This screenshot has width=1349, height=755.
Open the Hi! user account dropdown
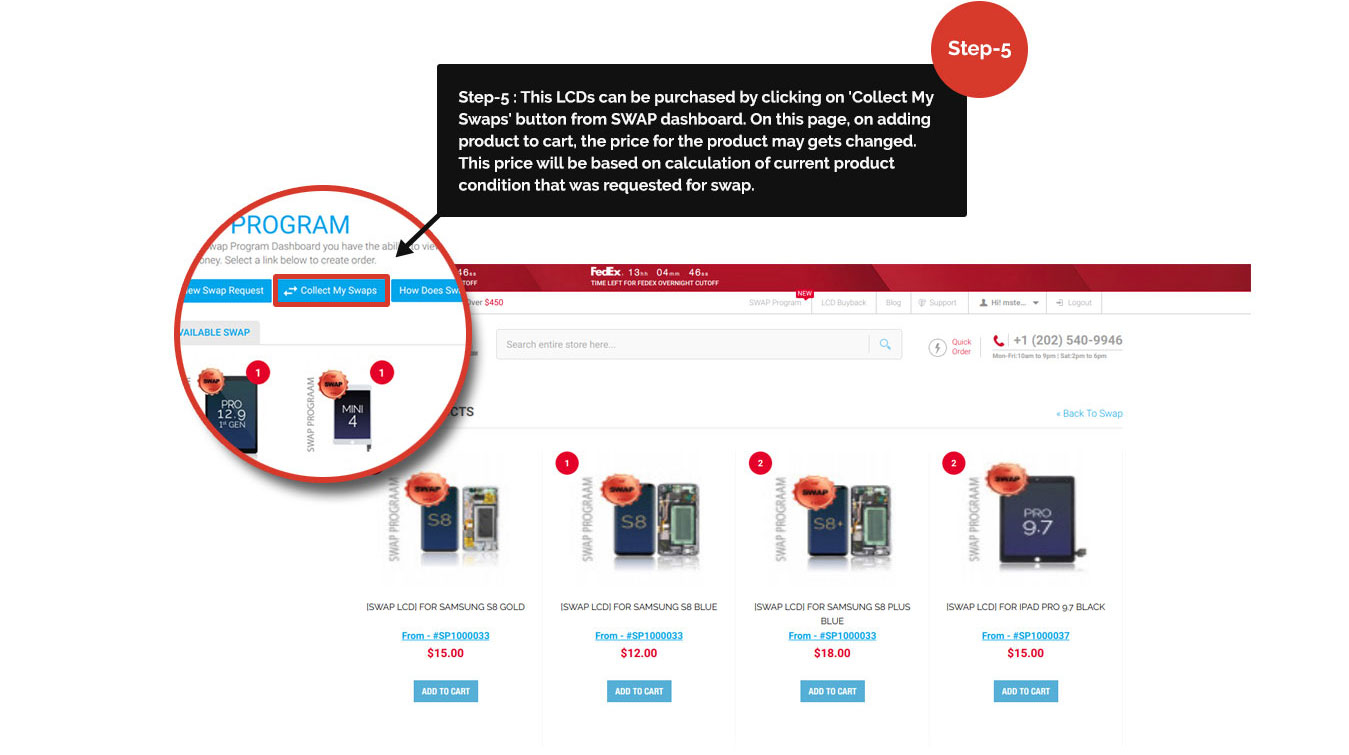click(x=1009, y=303)
